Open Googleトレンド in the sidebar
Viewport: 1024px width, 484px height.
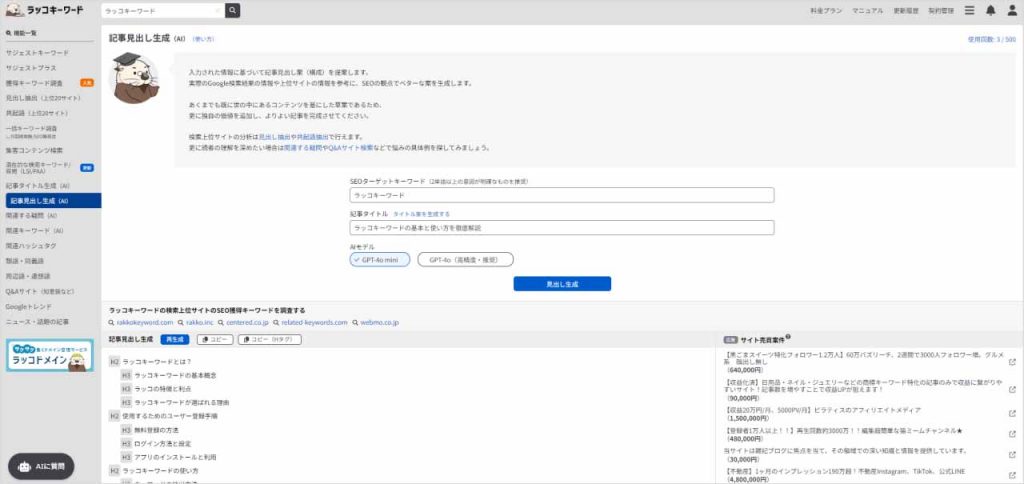point(28,306)
